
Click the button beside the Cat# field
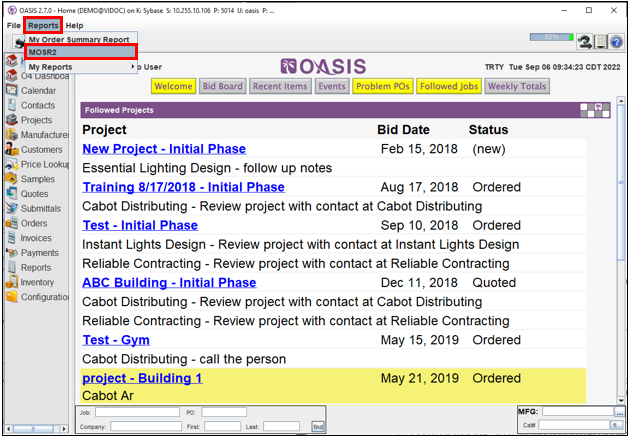(616, 425)
